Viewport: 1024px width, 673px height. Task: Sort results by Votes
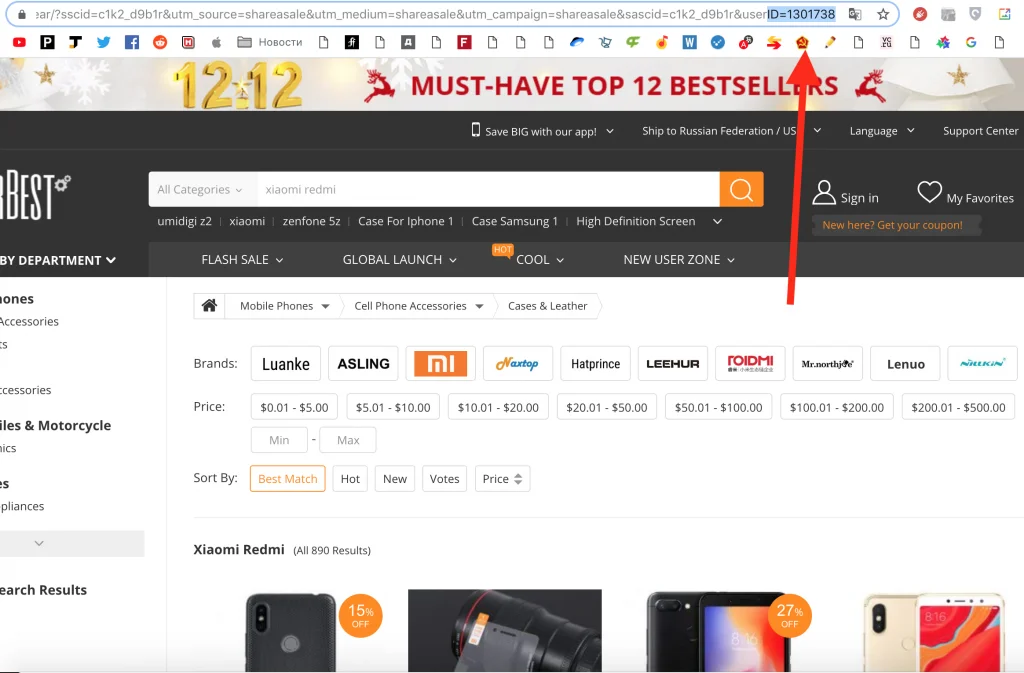444,478
